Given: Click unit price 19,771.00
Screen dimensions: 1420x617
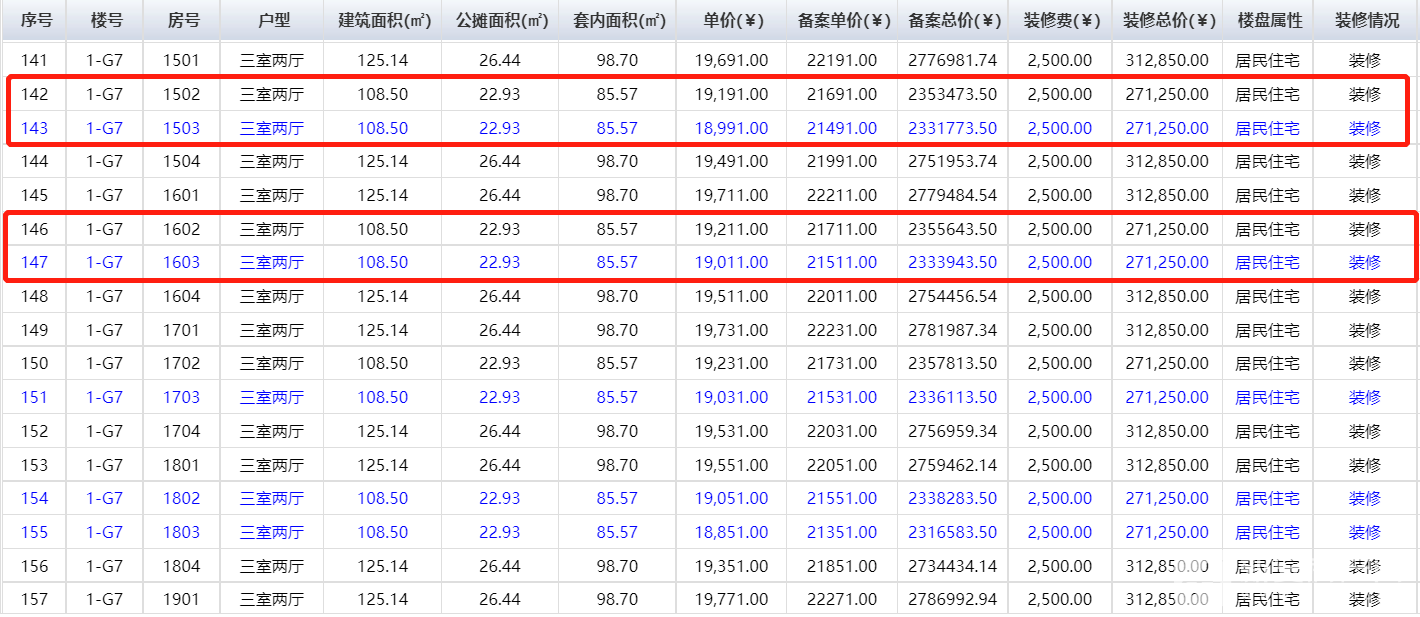Looking at the screenshot, I should 732,599.
